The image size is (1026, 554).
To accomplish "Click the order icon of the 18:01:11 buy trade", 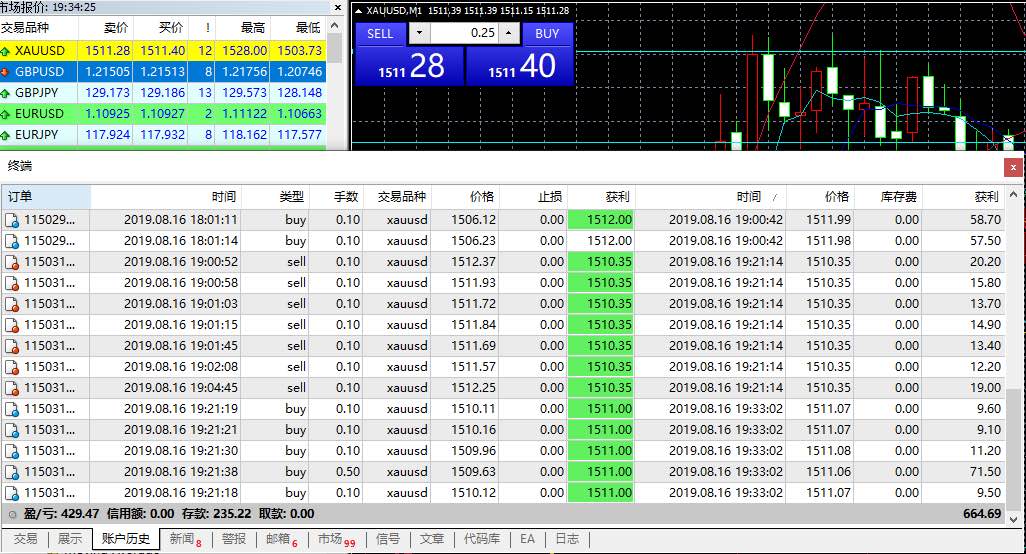I will click(12, 220).
